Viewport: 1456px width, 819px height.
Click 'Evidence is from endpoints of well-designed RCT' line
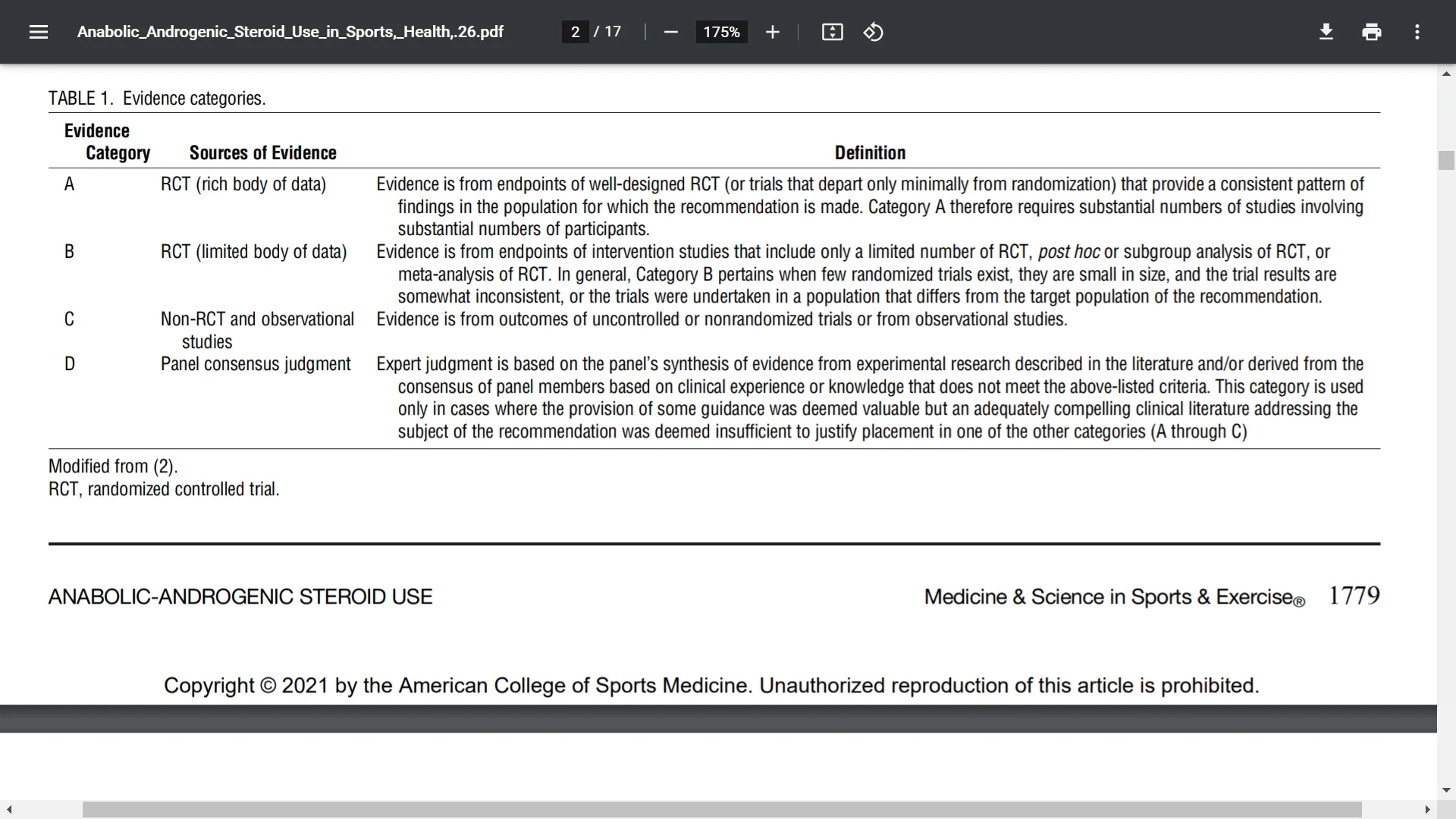coord(870,184)
